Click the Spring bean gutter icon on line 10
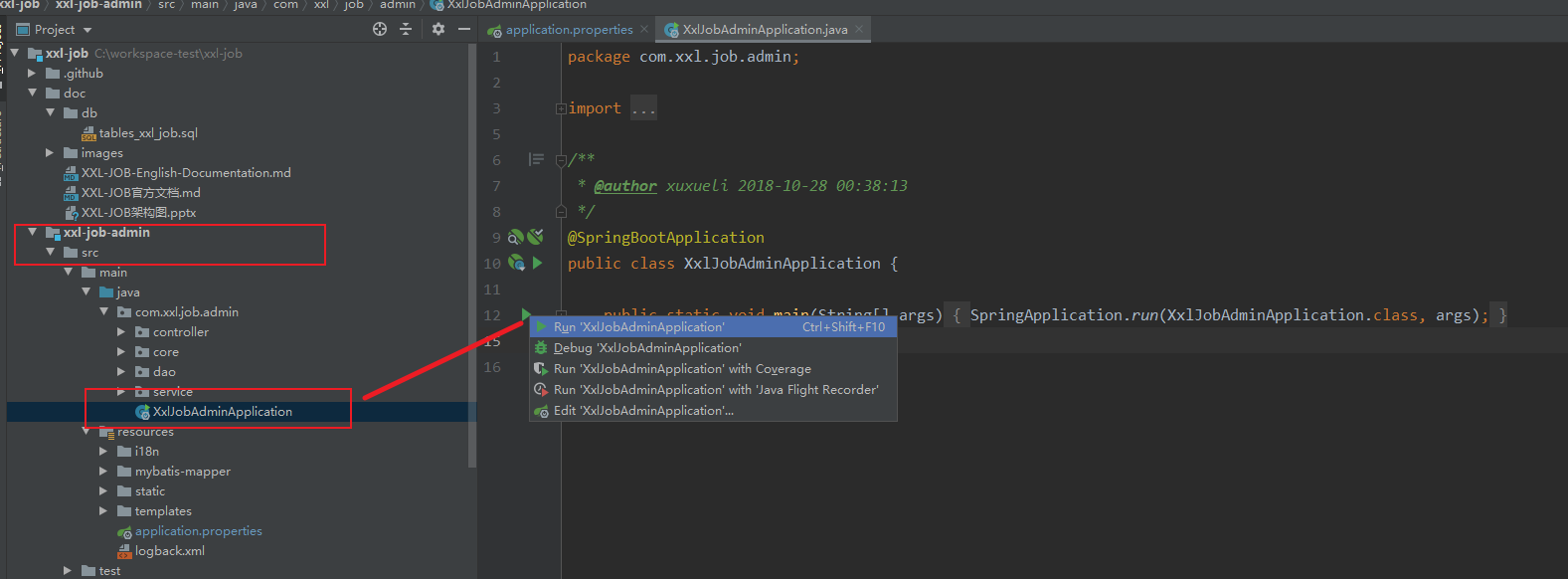Screen dimensions: 1568x579 pos(516,264)
